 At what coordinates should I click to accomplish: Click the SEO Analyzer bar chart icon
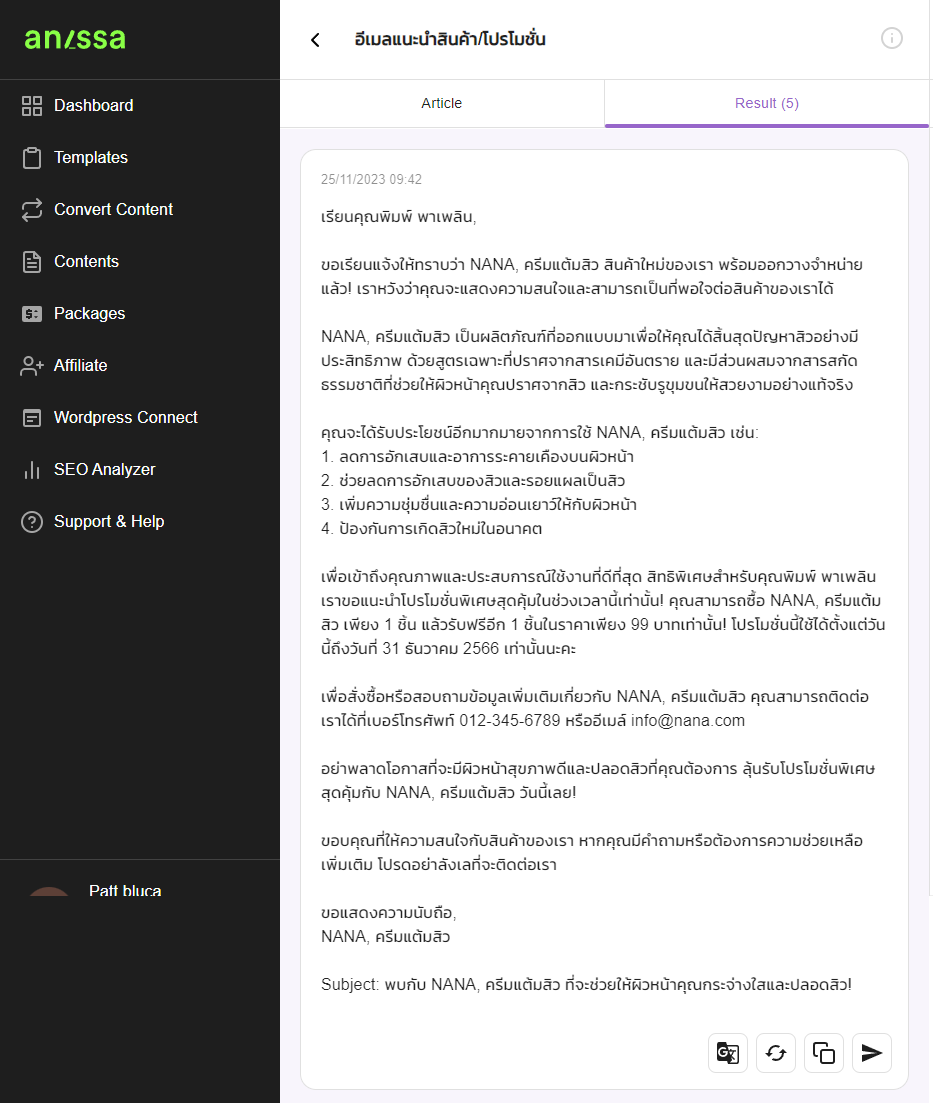click(x=32, y=470)
